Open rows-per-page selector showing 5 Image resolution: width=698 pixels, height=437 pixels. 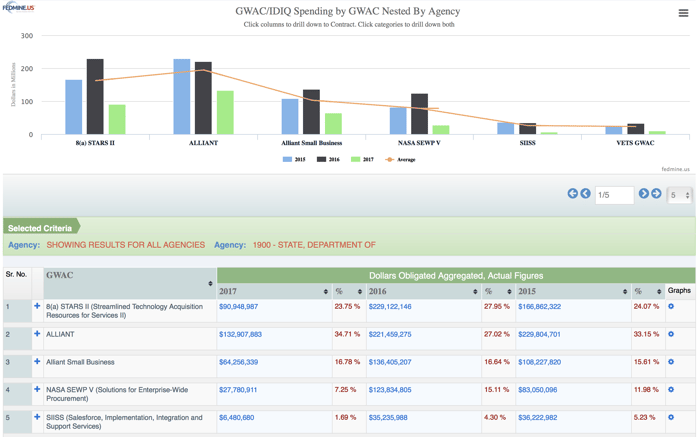click(x=680, y=195)
